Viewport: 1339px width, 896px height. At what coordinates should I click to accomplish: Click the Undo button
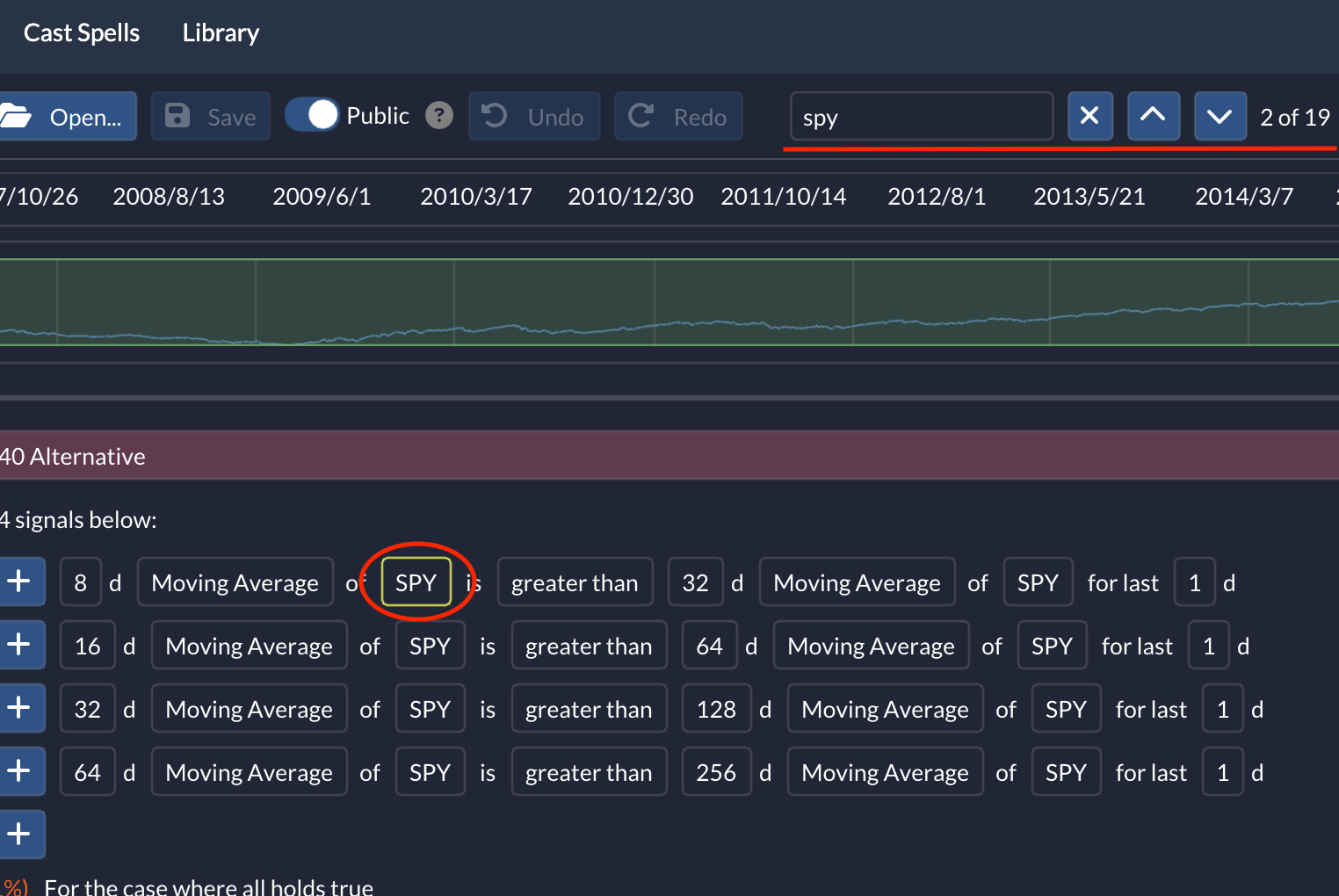point(534,116)
